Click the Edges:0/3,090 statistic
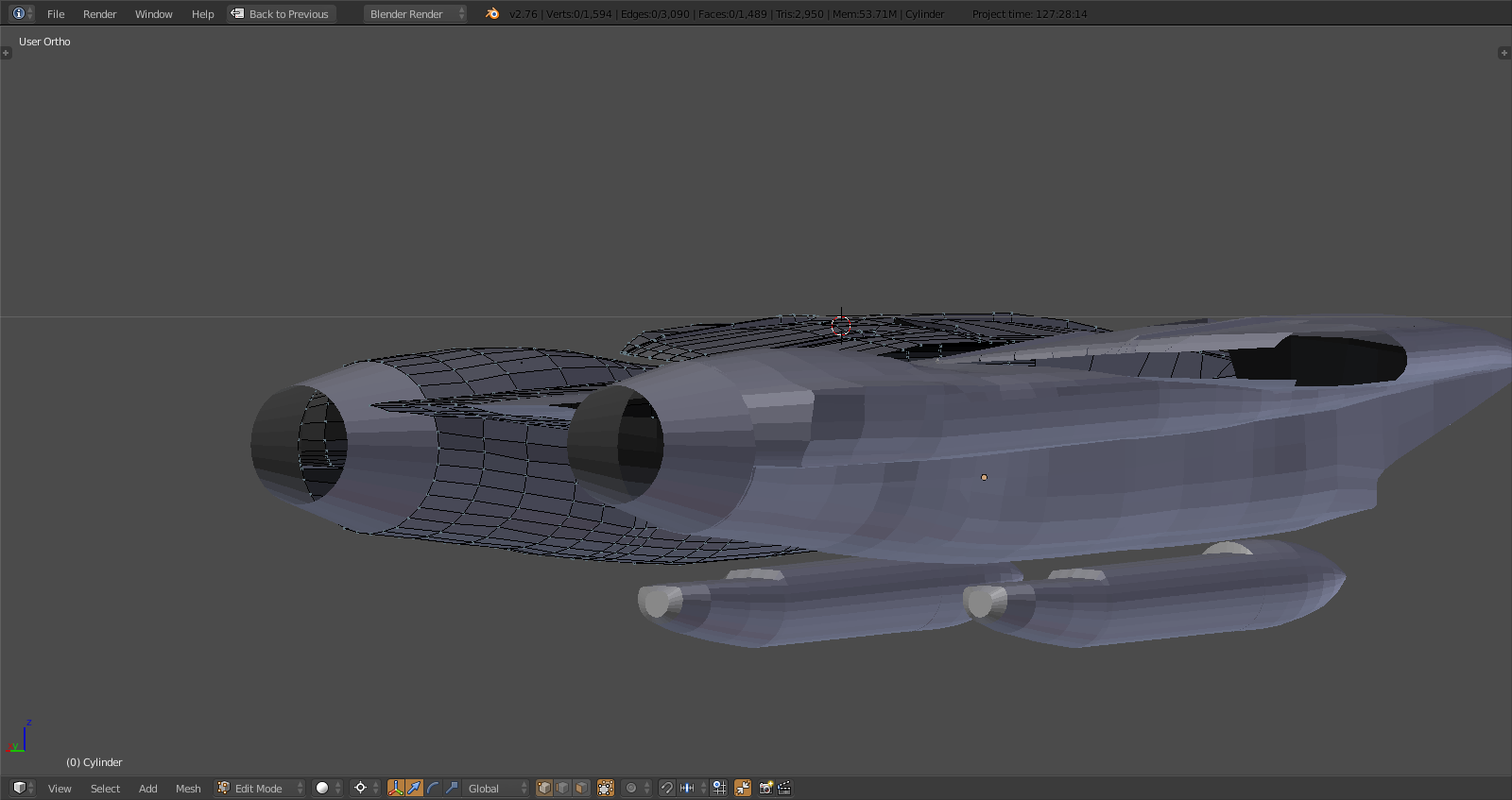 point(655,14)
